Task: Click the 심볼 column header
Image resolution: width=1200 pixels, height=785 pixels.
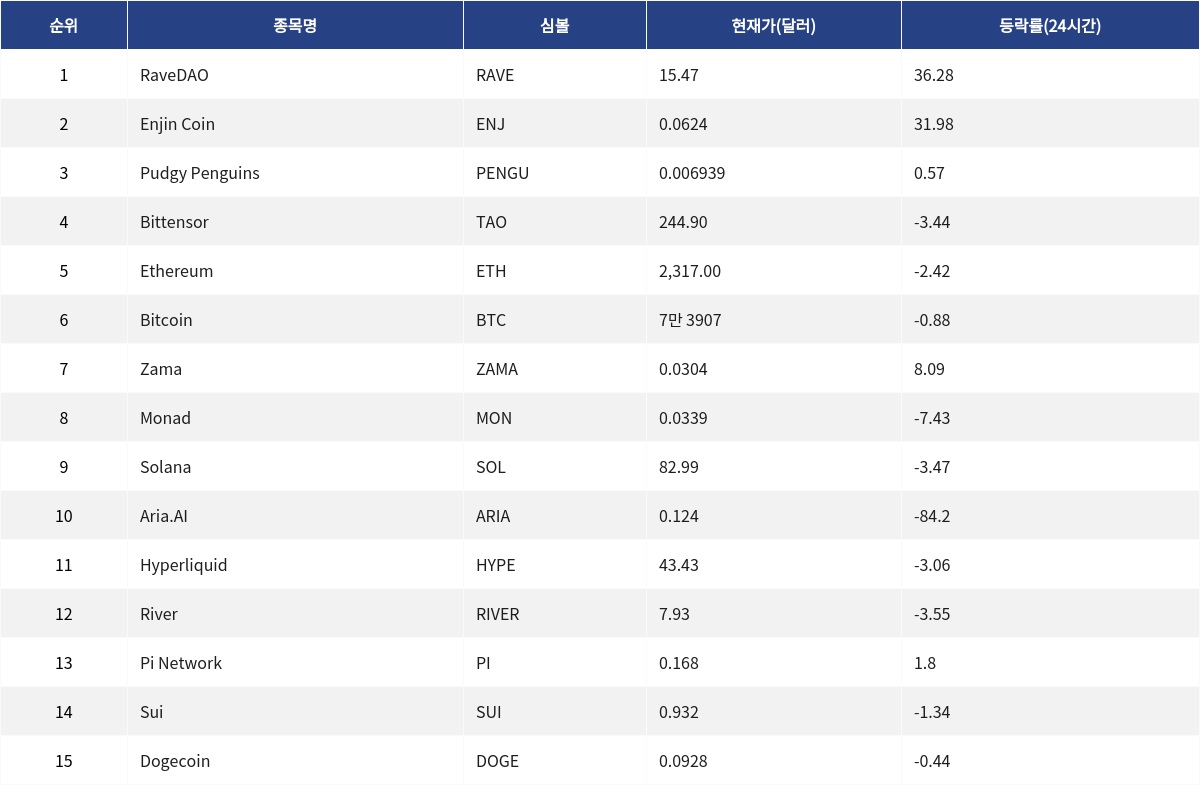Action: (554, 26)
